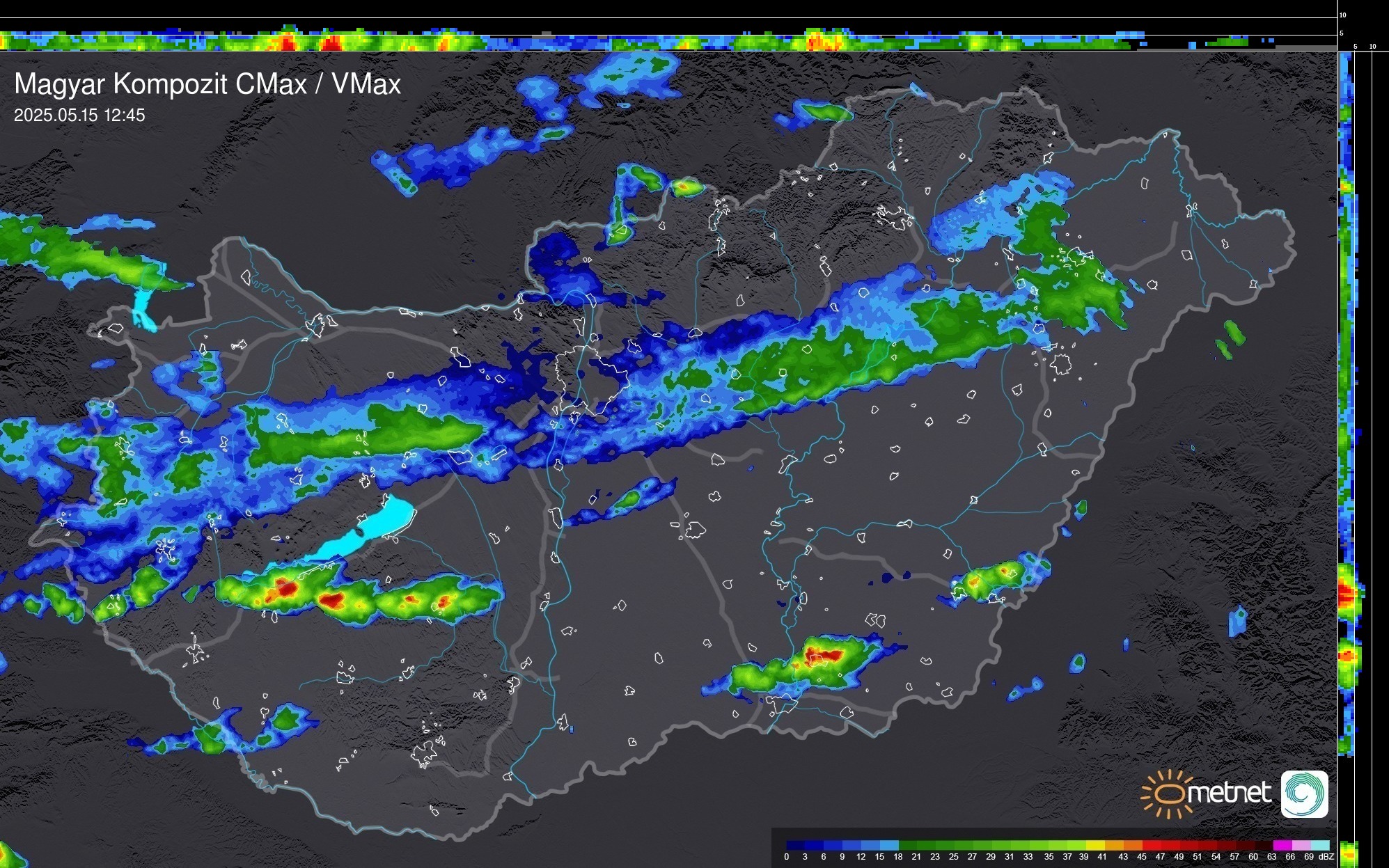
Task: Select the magenta 63 dBZ legend swatch
Action: point(1282,845)
